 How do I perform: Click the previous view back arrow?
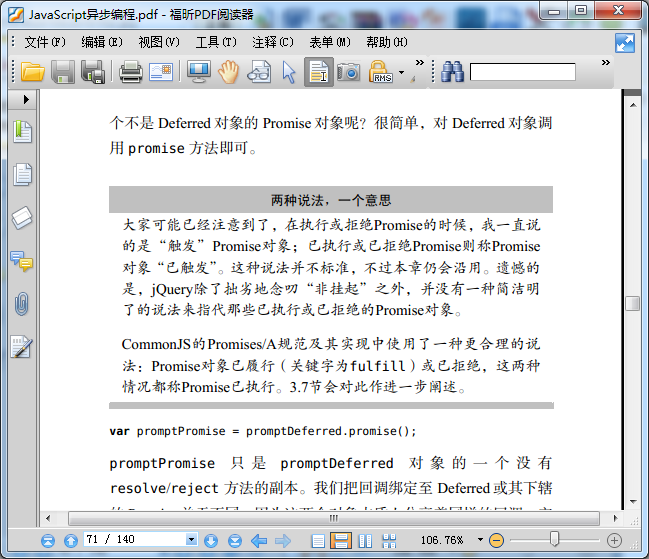coord(259,541)
